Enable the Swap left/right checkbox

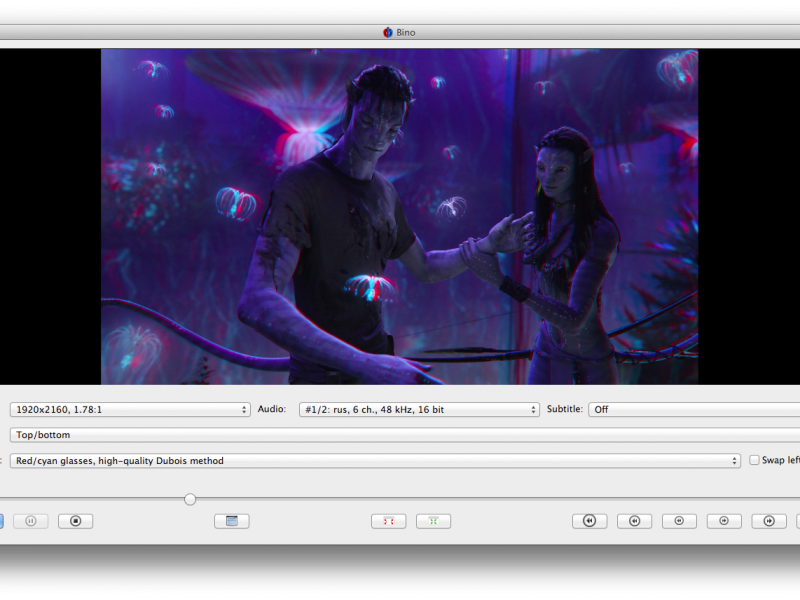pyautogui.click(x=754, y=460)
